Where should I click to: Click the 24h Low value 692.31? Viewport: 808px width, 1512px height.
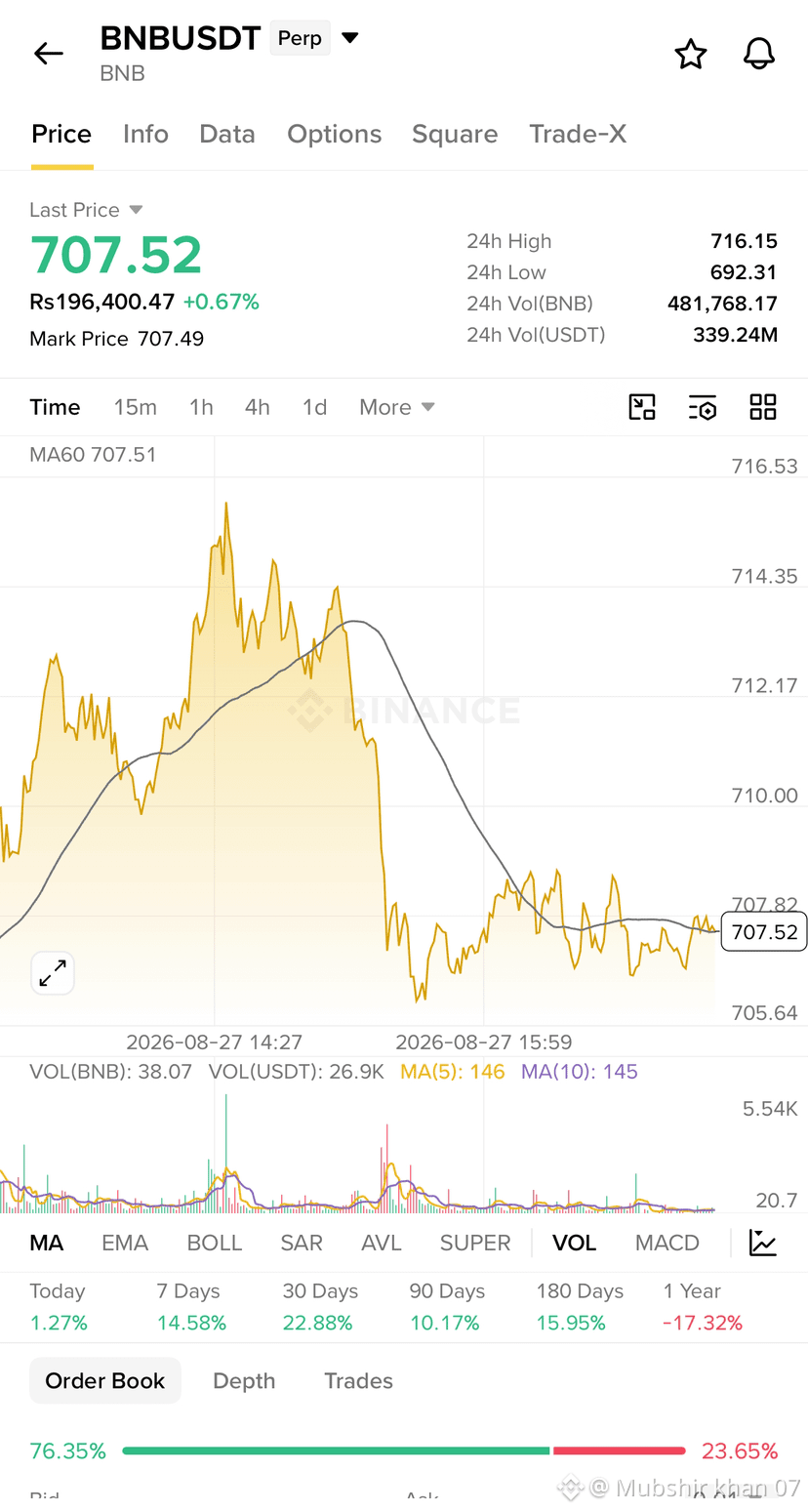click(744, 272)
